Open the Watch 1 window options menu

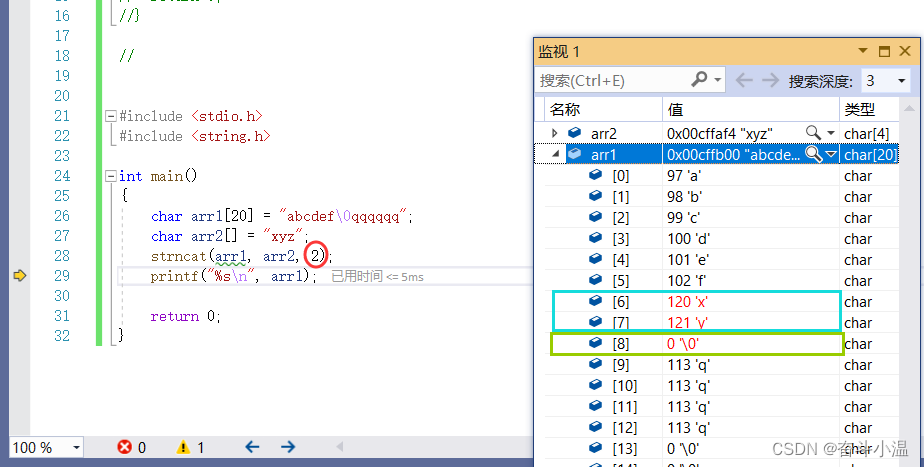(863, 51)
